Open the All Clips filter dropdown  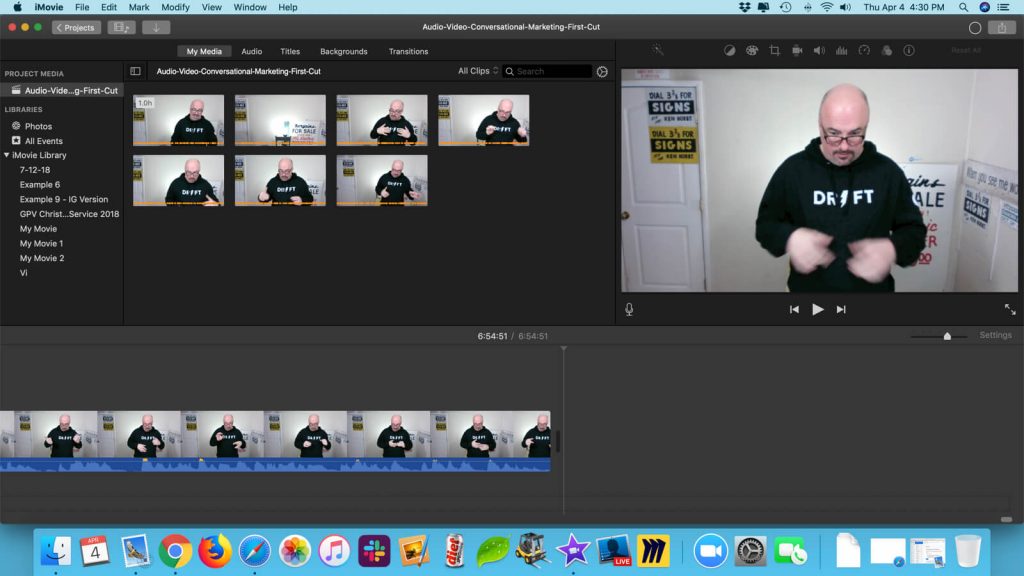[x=478, y=71]
